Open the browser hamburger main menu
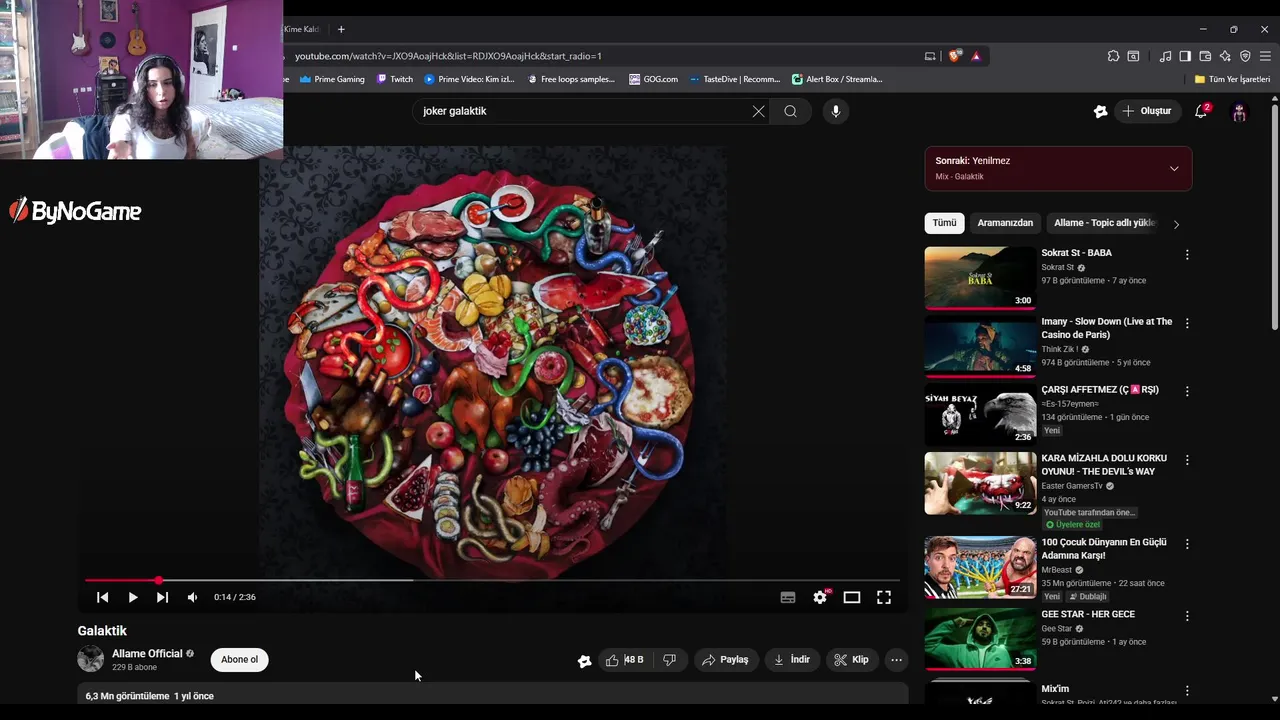Viewport: 1280px width, 720px height. click(x=1266, y=56)
